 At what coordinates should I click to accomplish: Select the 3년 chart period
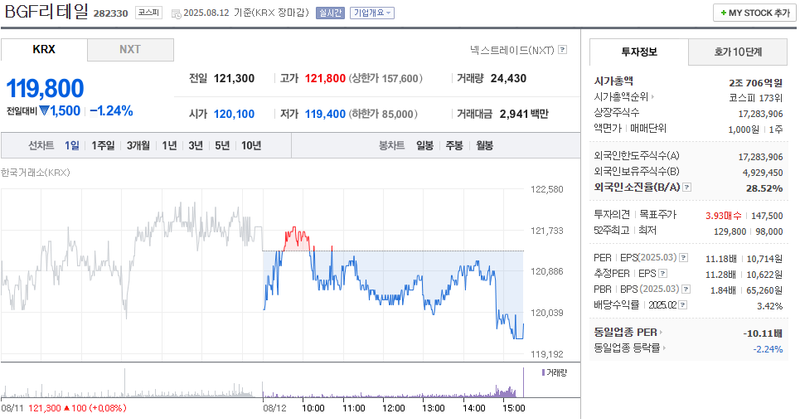[195, 145]
